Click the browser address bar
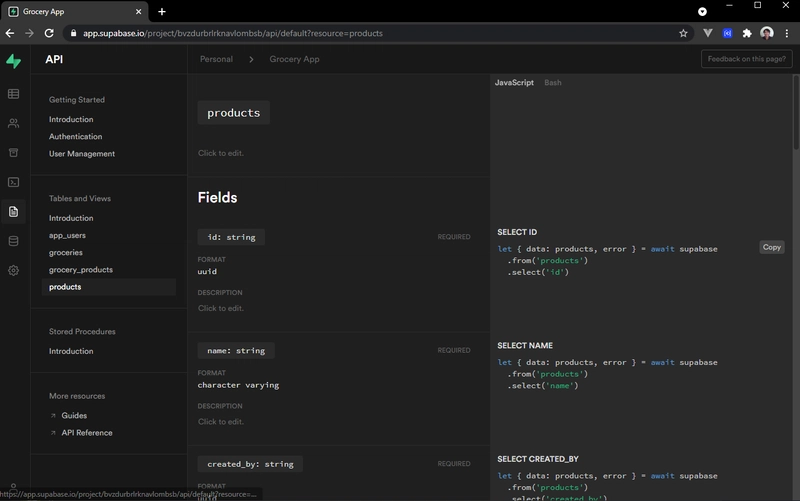This screenshot has width=800, height=501. 378,33
